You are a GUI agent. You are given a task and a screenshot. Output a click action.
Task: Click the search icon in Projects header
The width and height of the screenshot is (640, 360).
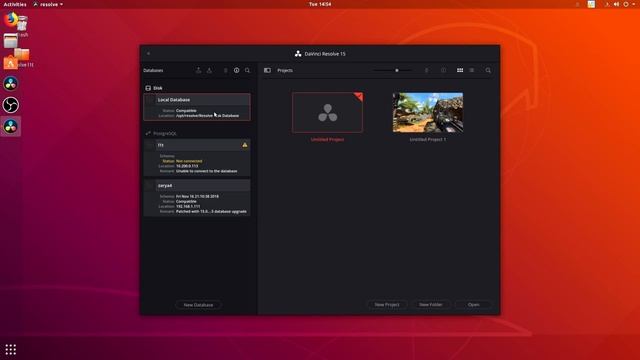click(x=488, y=70)
